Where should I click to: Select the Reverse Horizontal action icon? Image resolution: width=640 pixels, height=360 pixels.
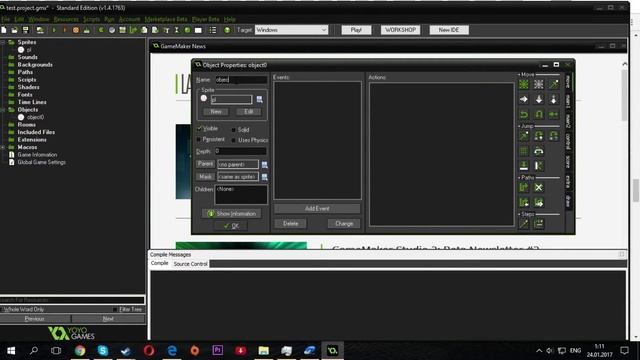[x=524, y=114]
